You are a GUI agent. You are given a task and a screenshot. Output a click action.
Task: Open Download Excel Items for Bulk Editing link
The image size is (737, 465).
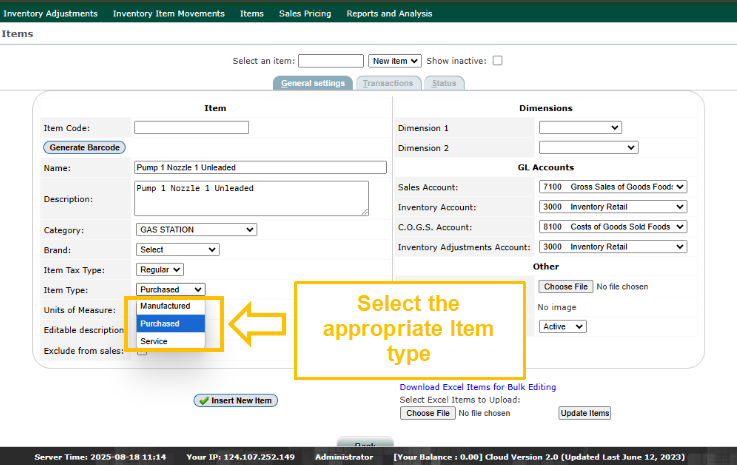[x=478, y=387]
